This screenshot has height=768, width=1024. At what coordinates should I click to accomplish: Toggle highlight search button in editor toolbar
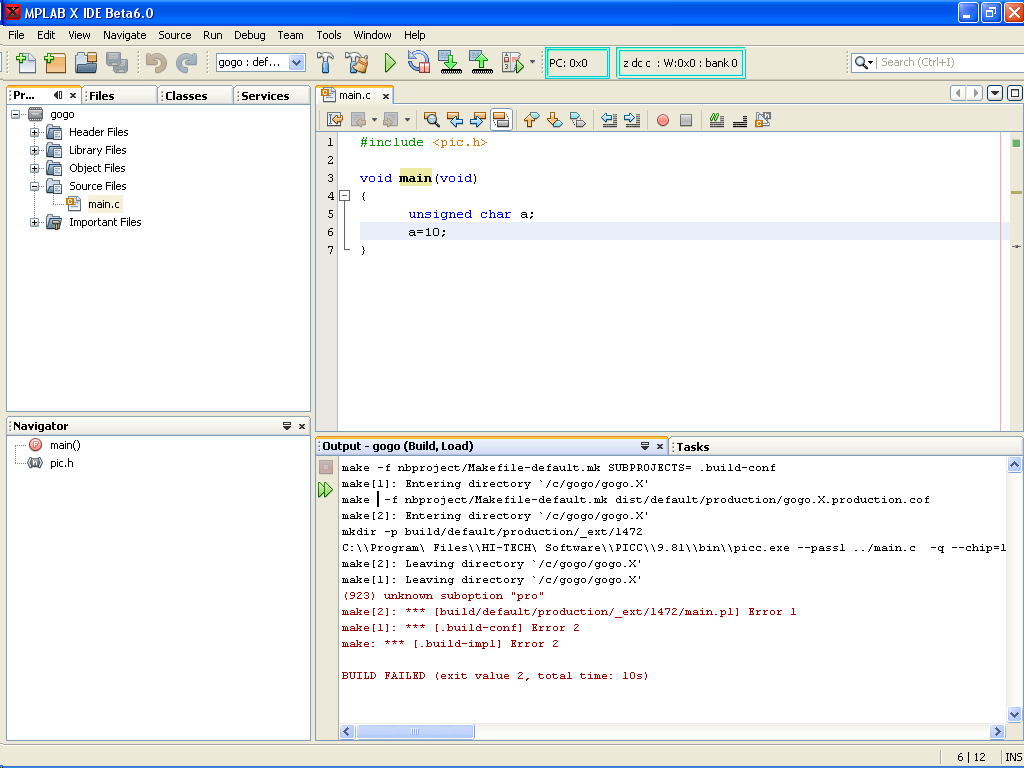[x=501, y=120]
